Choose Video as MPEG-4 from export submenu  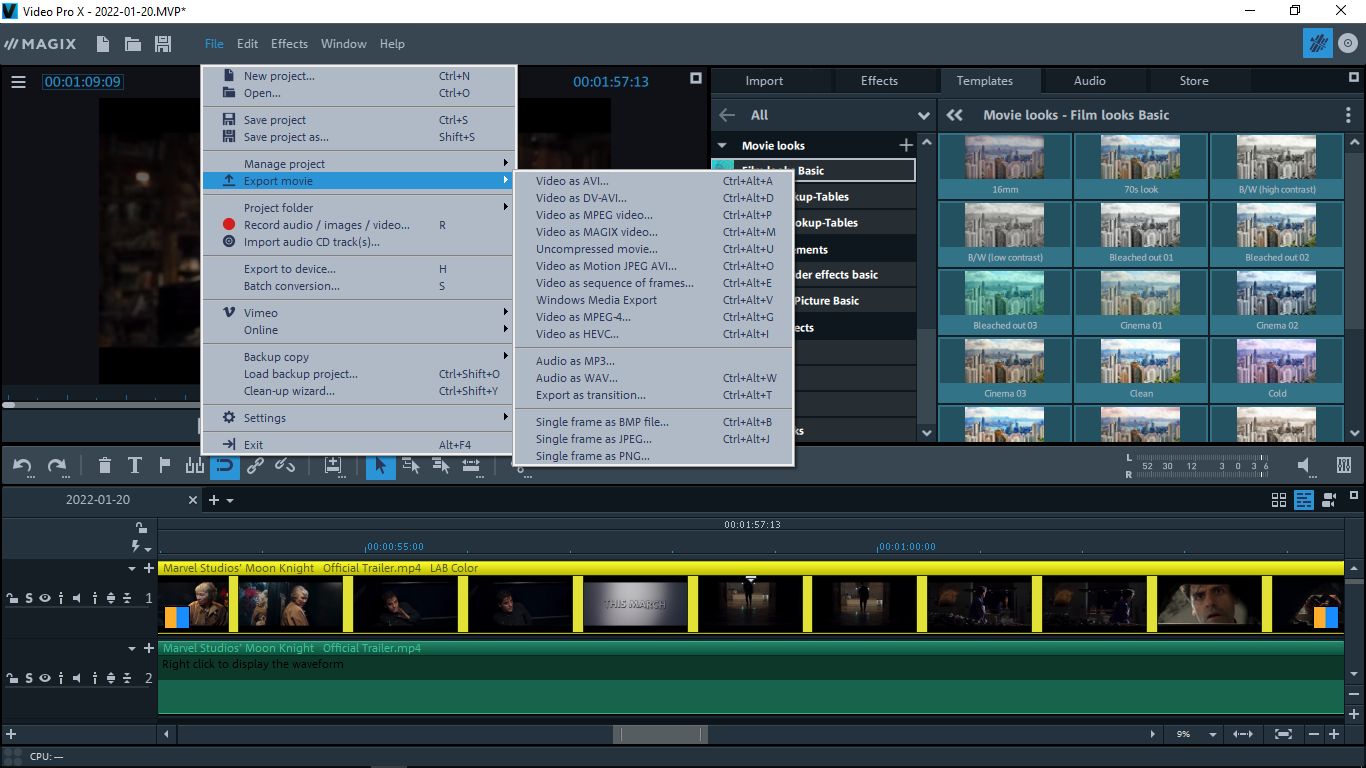(583, 317)
